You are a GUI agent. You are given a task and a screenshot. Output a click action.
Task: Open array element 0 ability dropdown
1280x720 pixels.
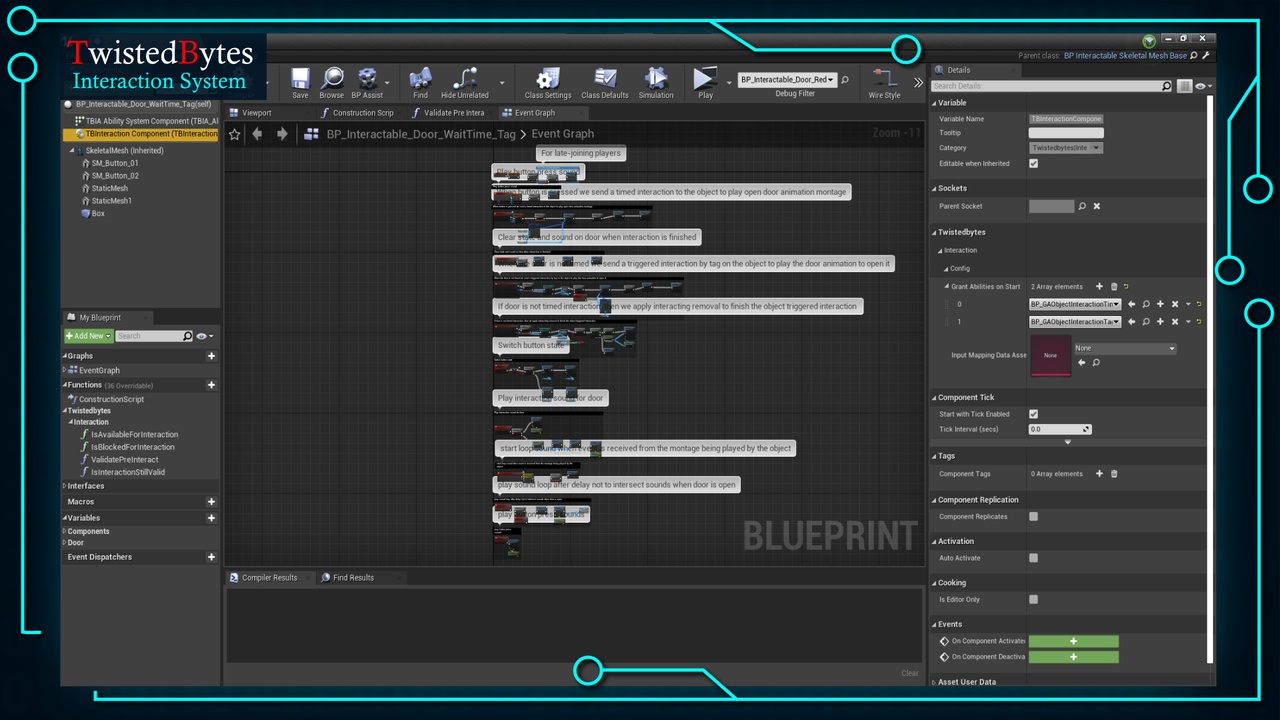point(1075,304)
